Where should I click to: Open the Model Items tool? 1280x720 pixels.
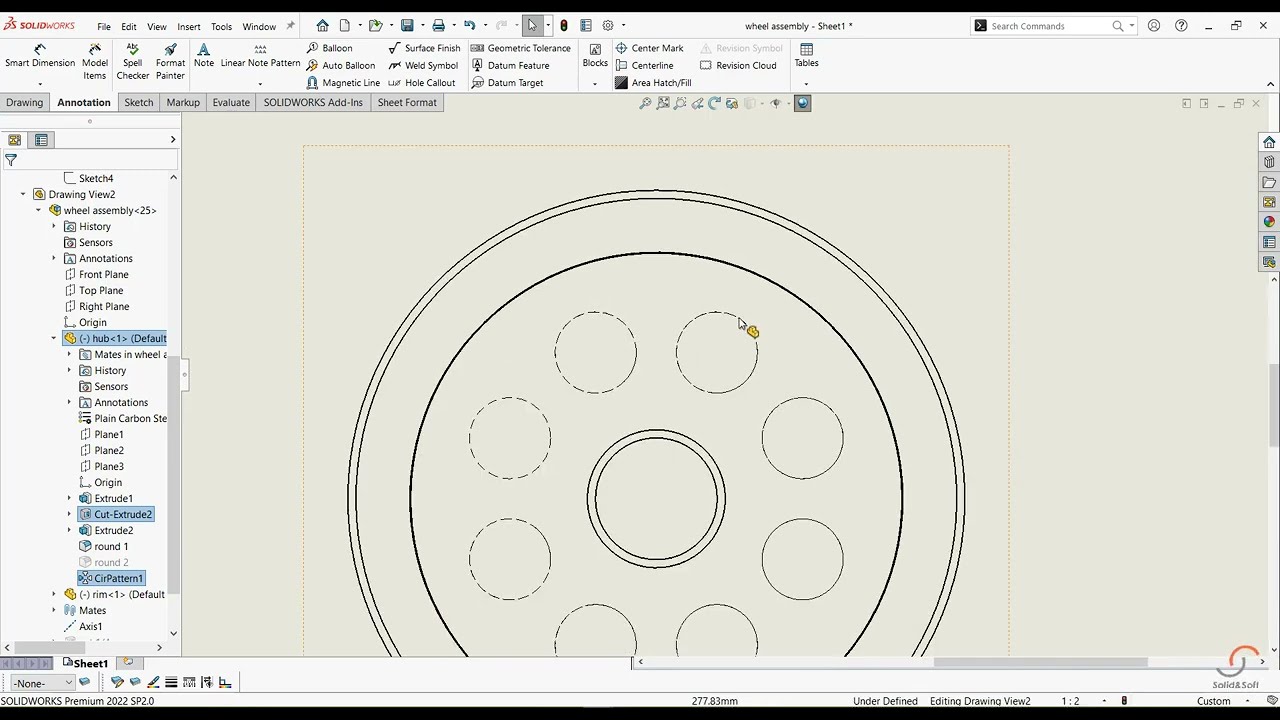94,62
